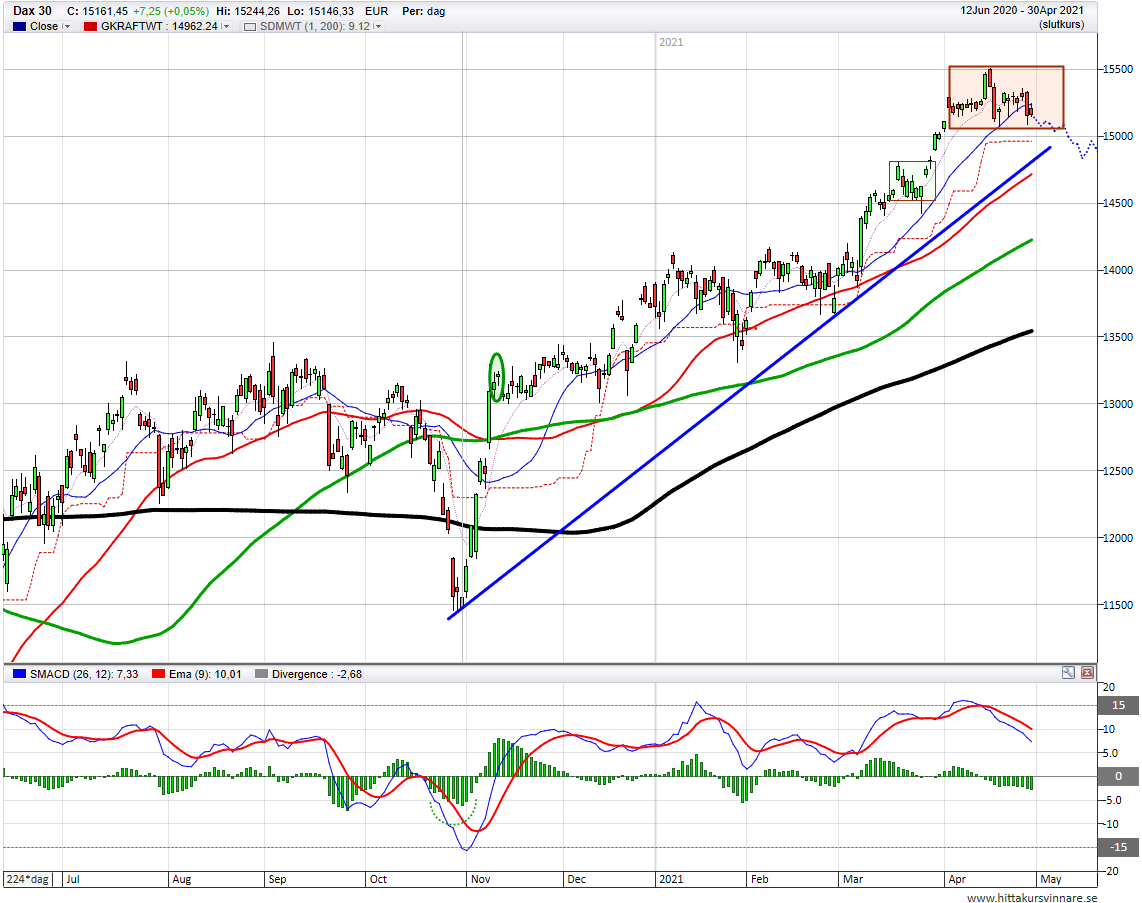Screen dimensions: 1142x903
Task: Click the Jul label on time axis
Action: tap(73, 879)
